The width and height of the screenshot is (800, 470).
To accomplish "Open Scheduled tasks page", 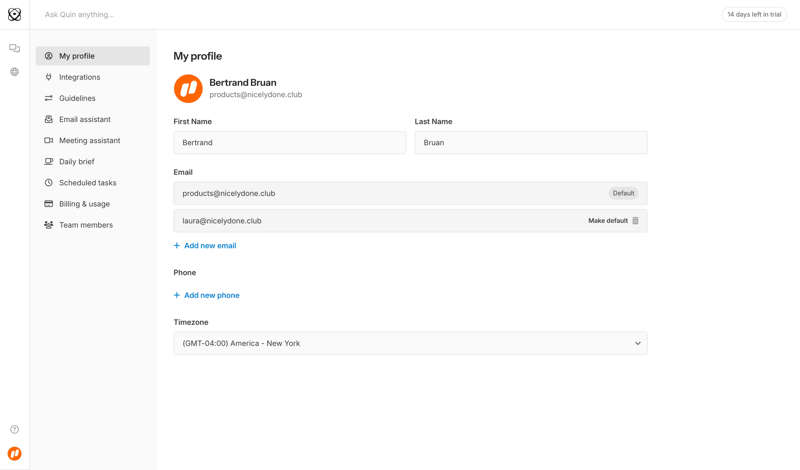I will click(87, 183).
